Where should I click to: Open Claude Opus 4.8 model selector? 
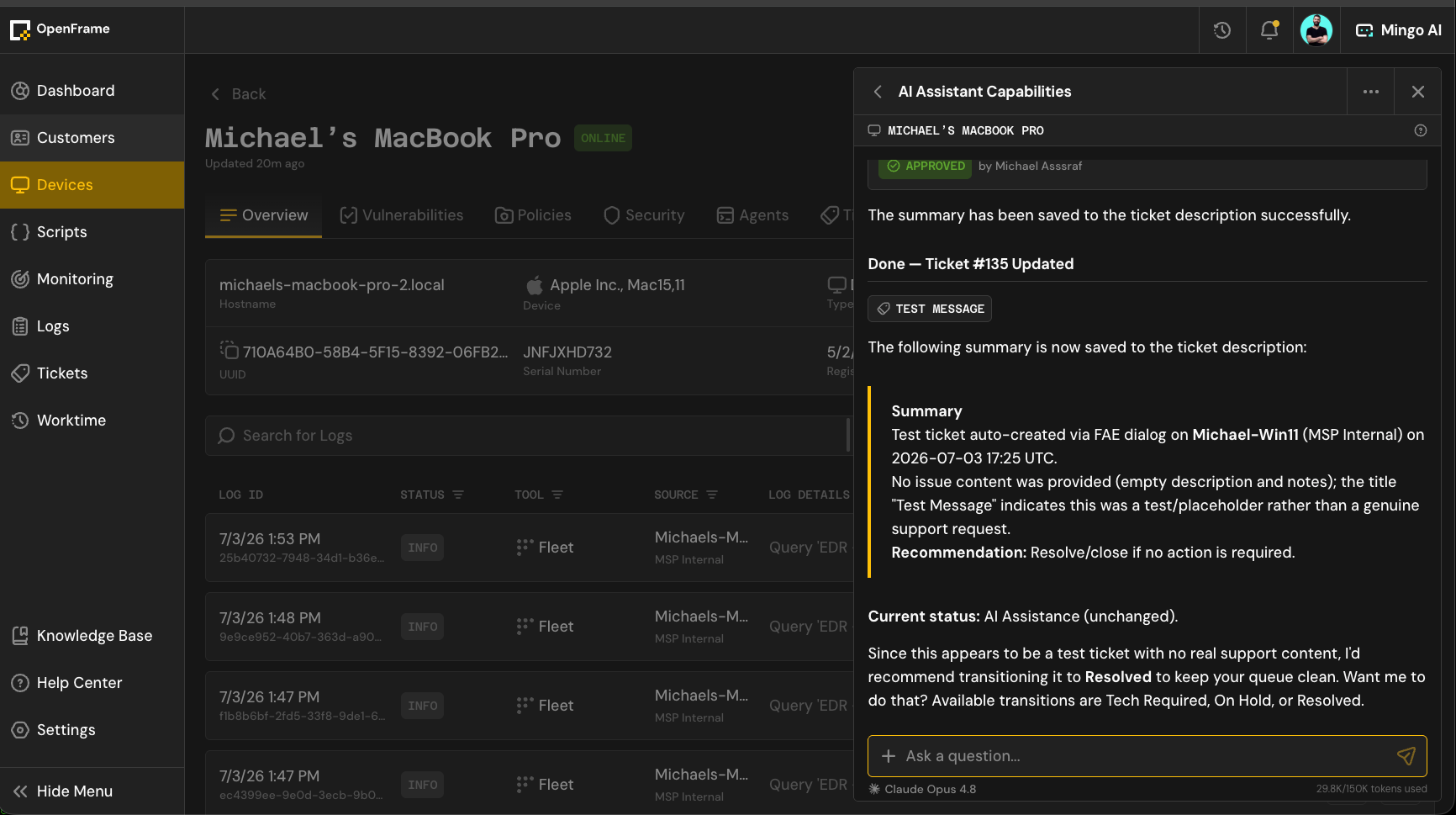click(922, 789)
